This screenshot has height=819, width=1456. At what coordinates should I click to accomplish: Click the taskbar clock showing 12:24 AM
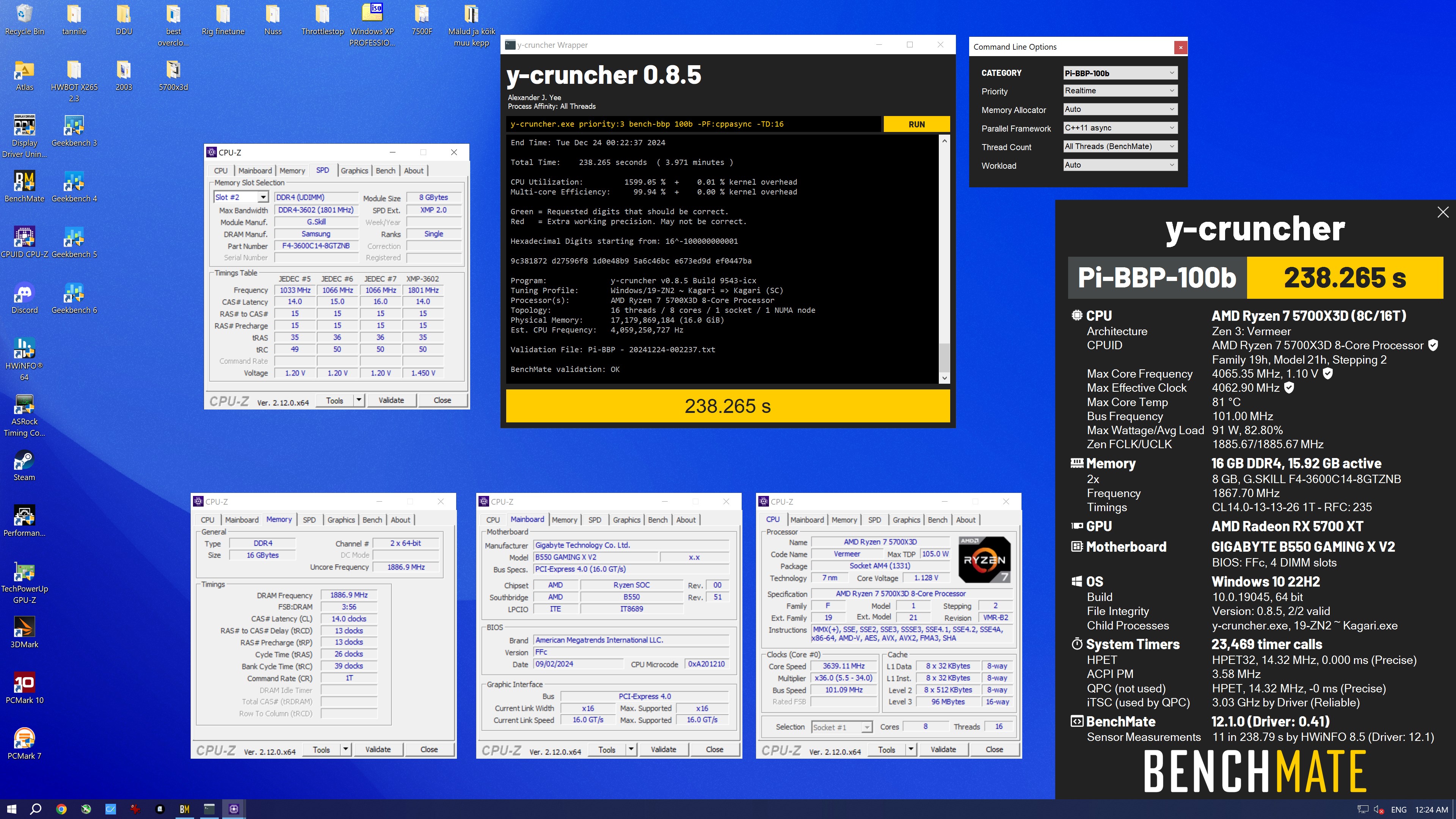1432,810
